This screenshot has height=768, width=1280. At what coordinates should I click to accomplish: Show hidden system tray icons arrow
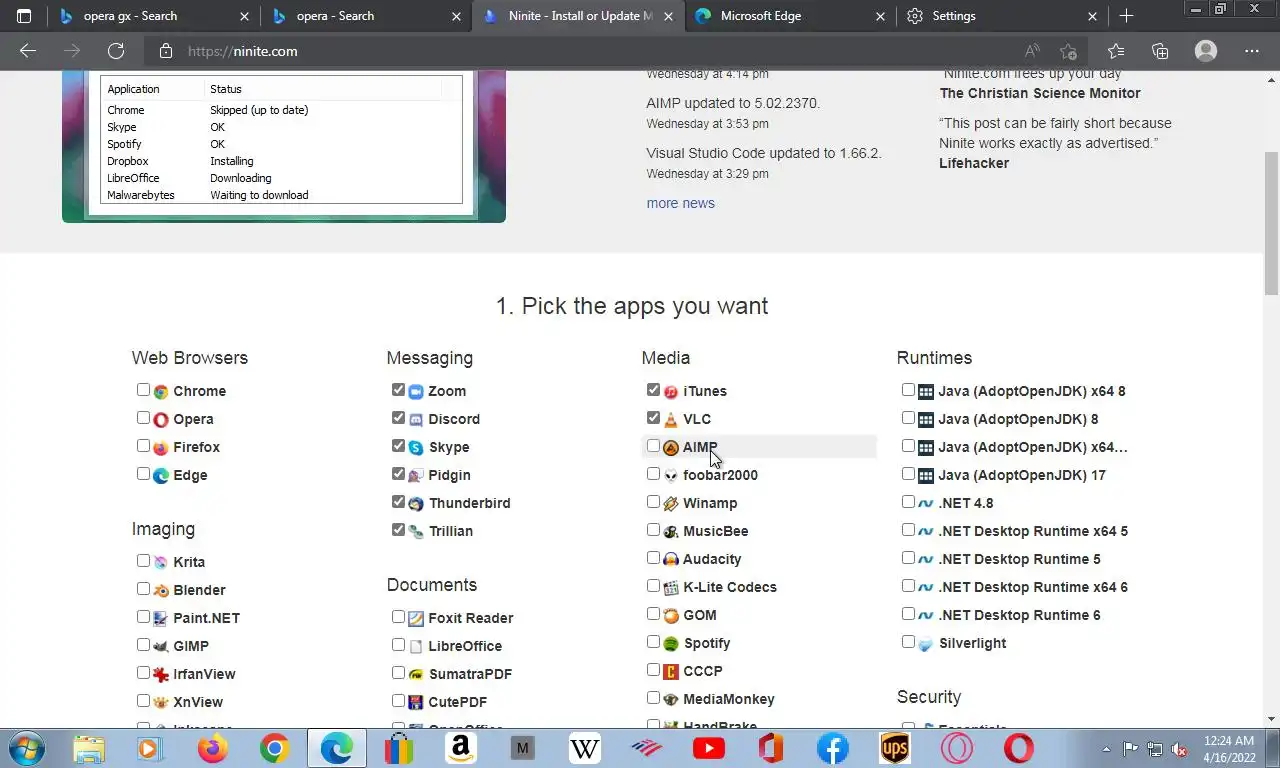click(1106, 748)
